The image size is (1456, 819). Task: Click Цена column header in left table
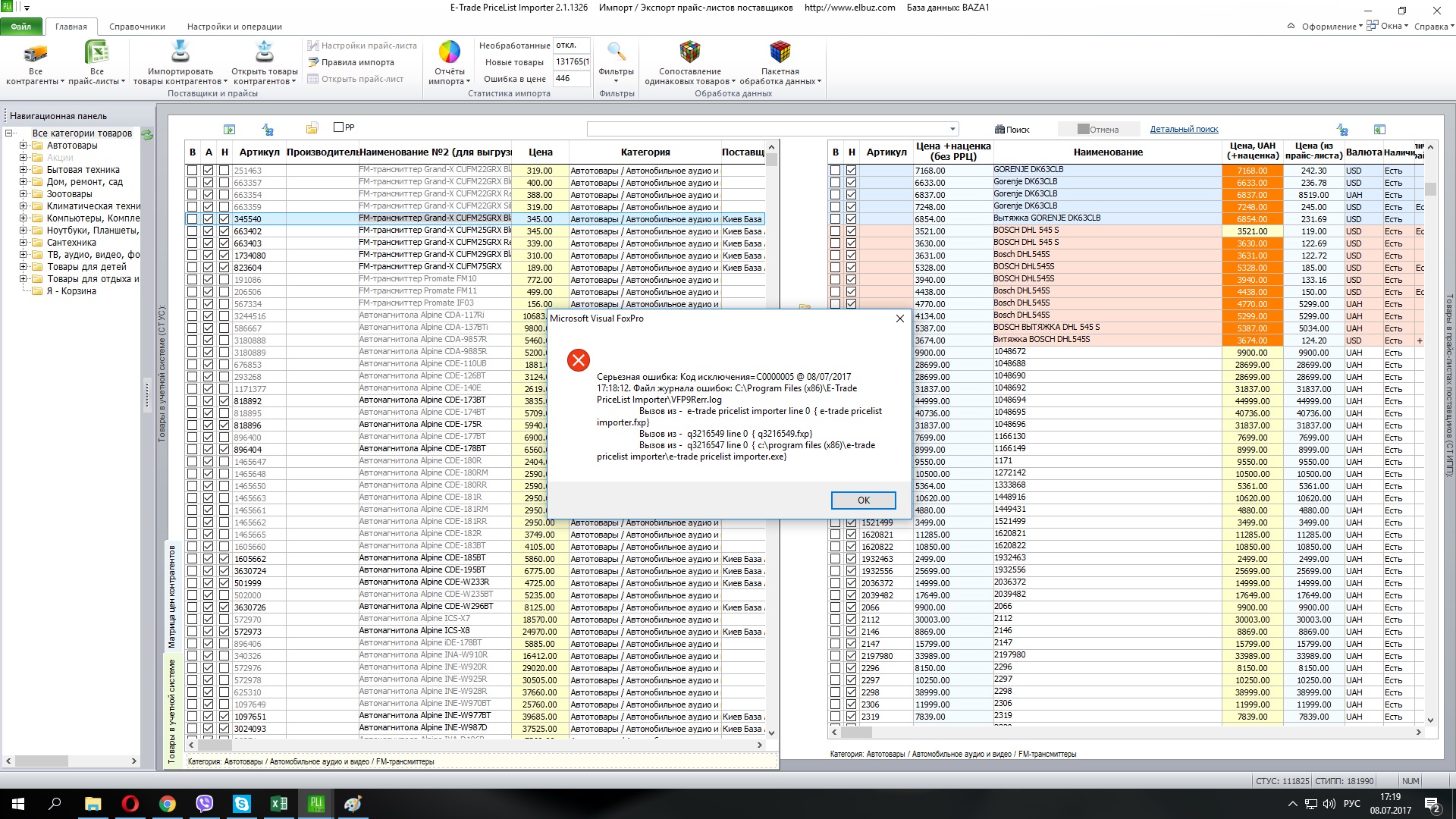[540, 152]
